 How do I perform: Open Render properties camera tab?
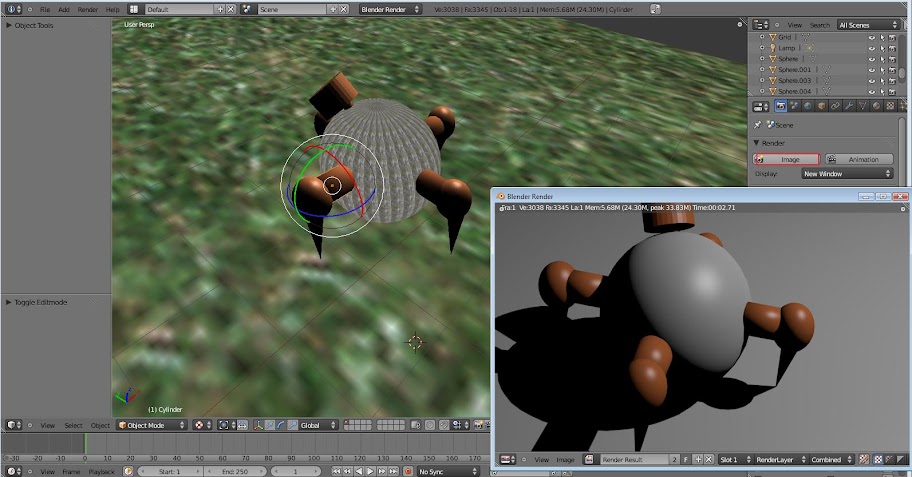click(781, 106)
